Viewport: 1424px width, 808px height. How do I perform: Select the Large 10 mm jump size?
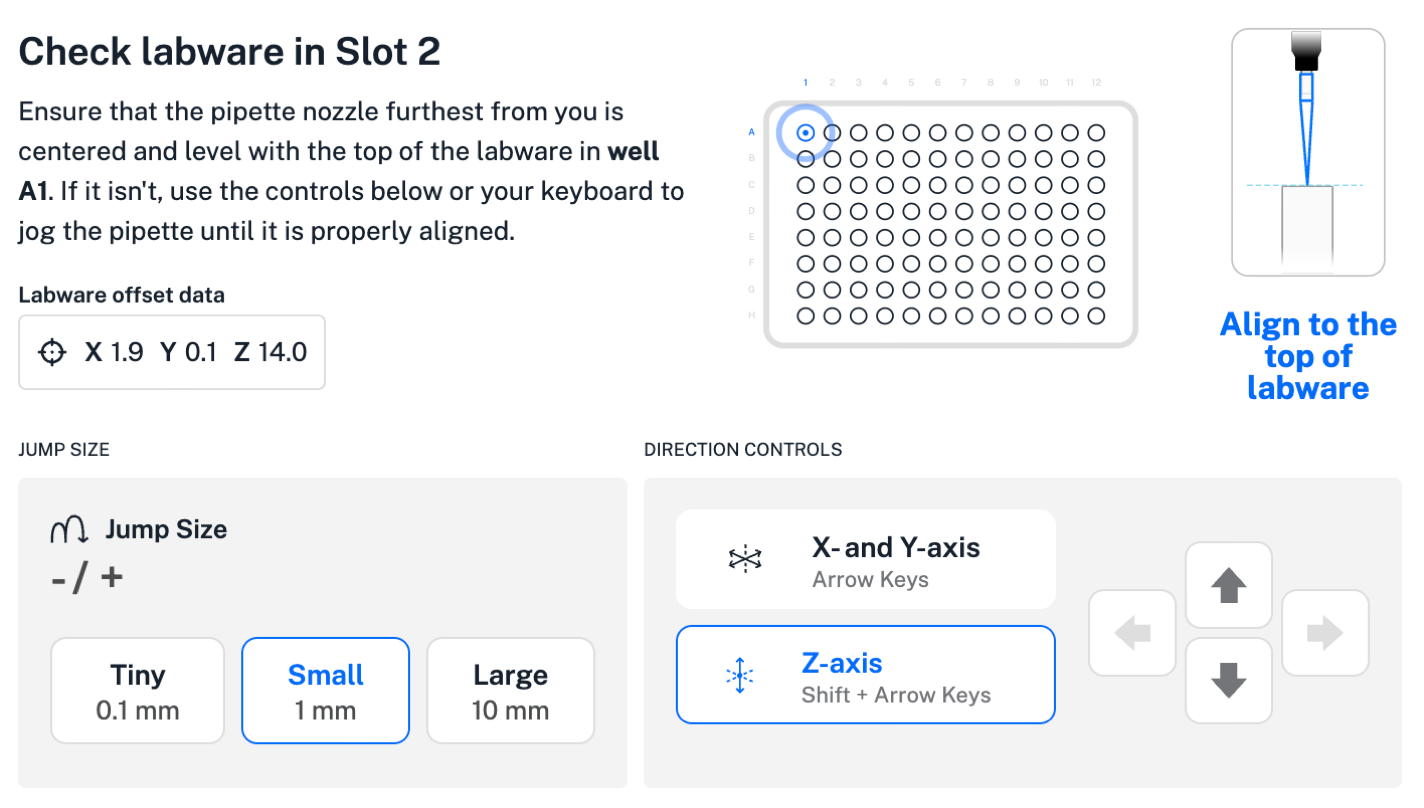click(x=510, y=691)
